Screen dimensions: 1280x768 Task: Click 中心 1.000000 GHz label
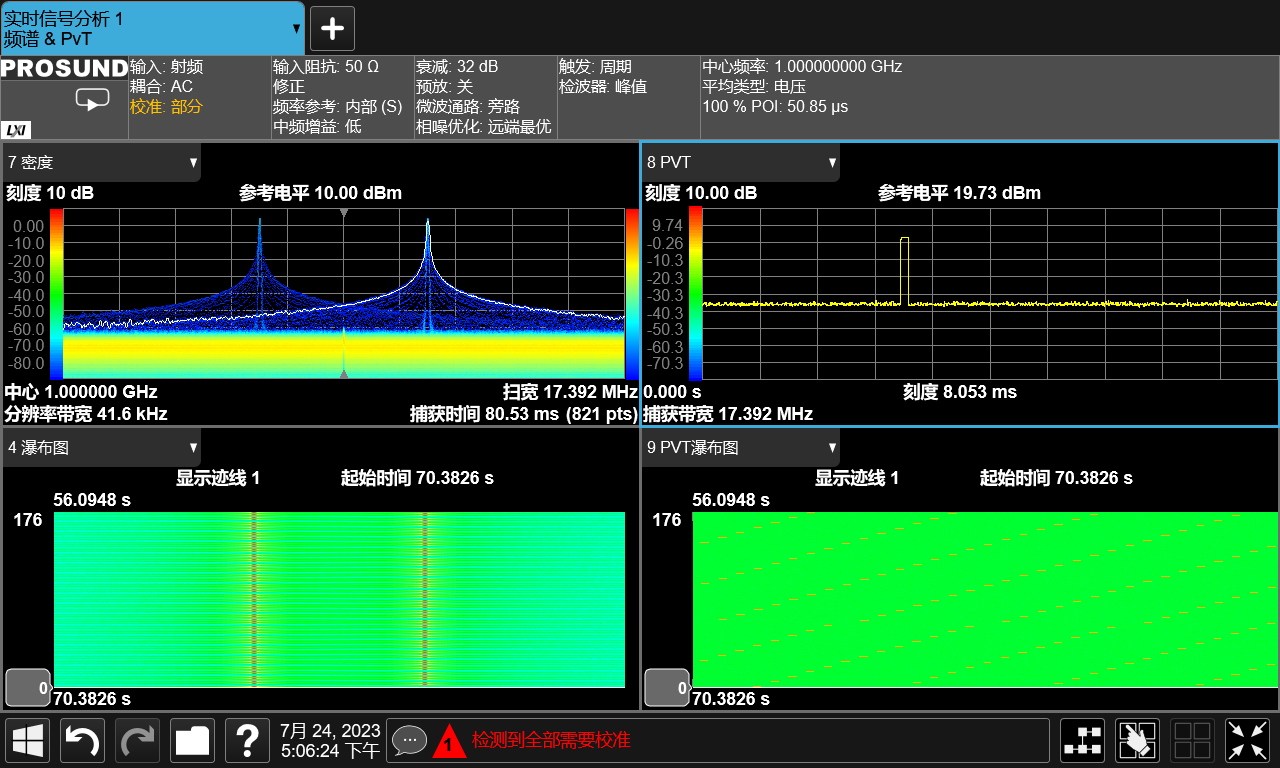[81, 392]
